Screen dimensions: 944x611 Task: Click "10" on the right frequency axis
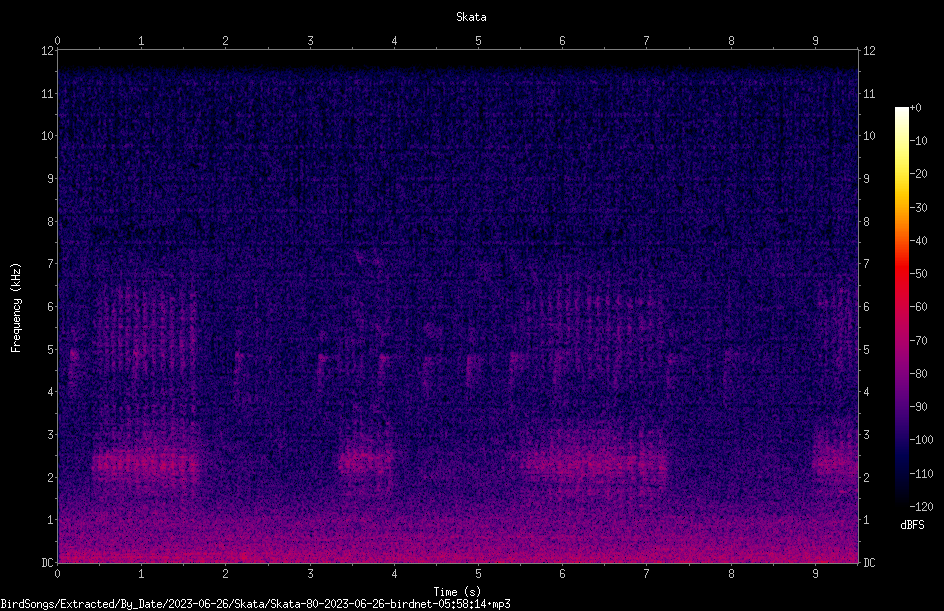pyautogui.click(x=869, y=136)
